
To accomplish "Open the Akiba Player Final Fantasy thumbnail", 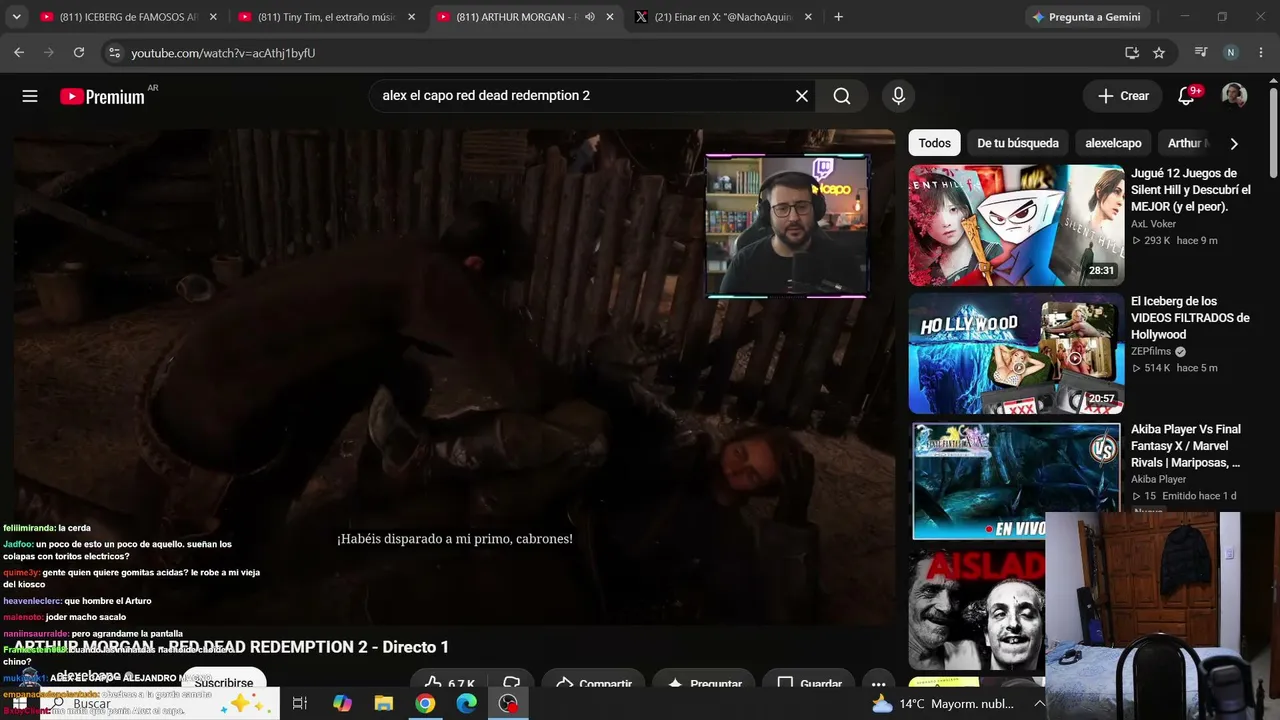I will pos(1016,481).
